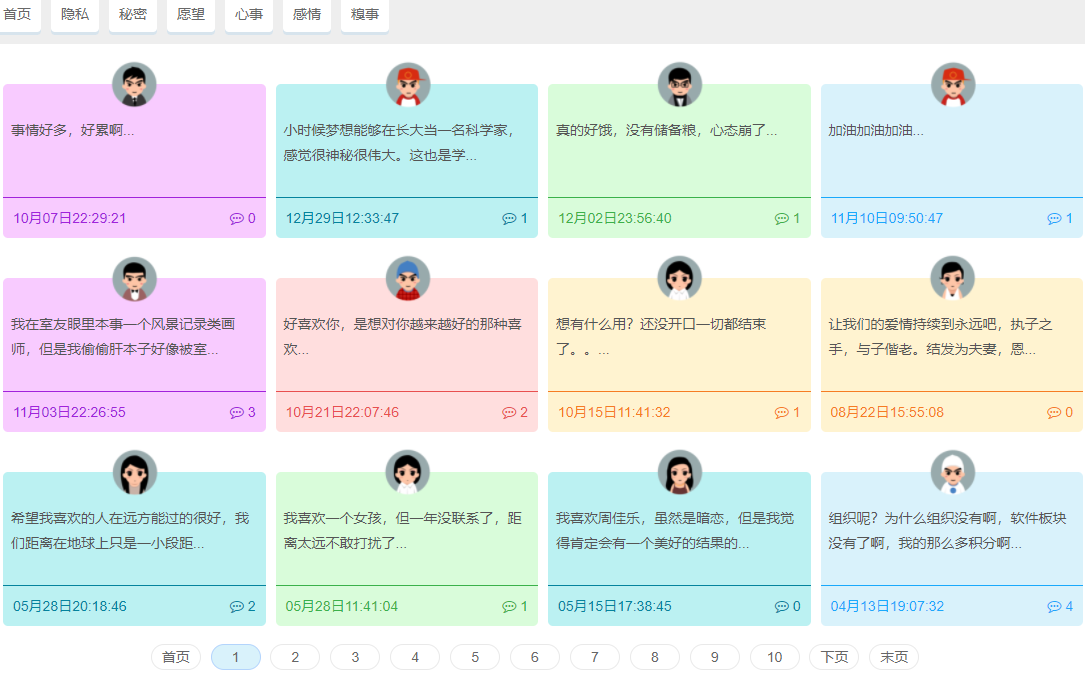Go to the 糗事 tab
Screen dimensions: 1085x675
point(364,16)
